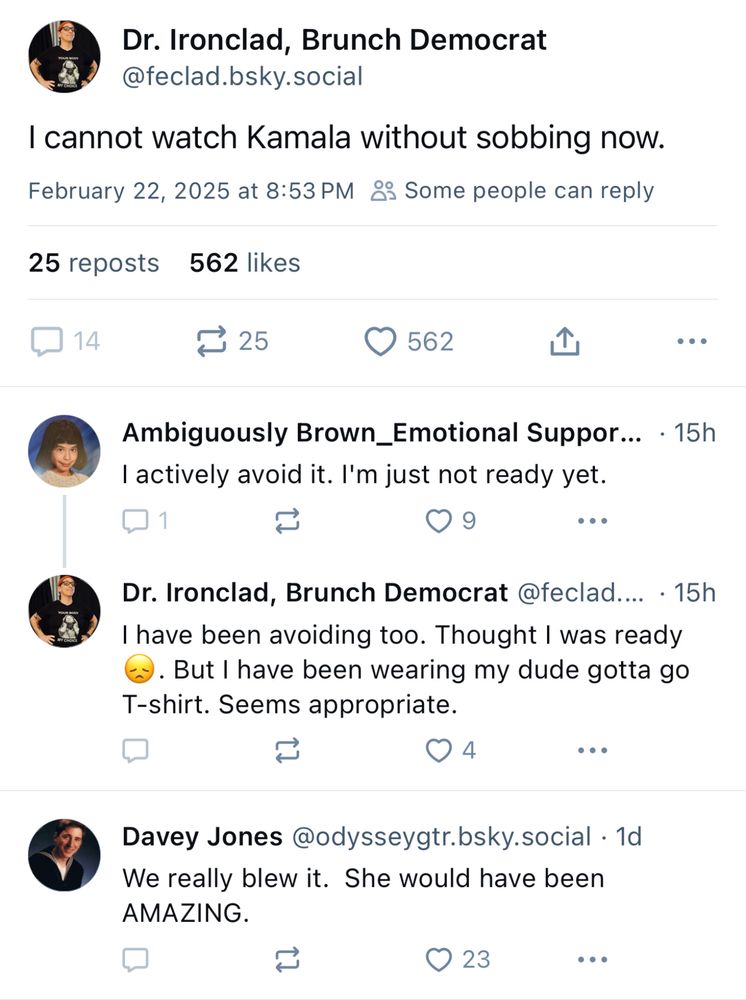Open the @feclad.bsky.social handle at top
Viewport: 746px width, 1000px height.
(x=242, y=76)
